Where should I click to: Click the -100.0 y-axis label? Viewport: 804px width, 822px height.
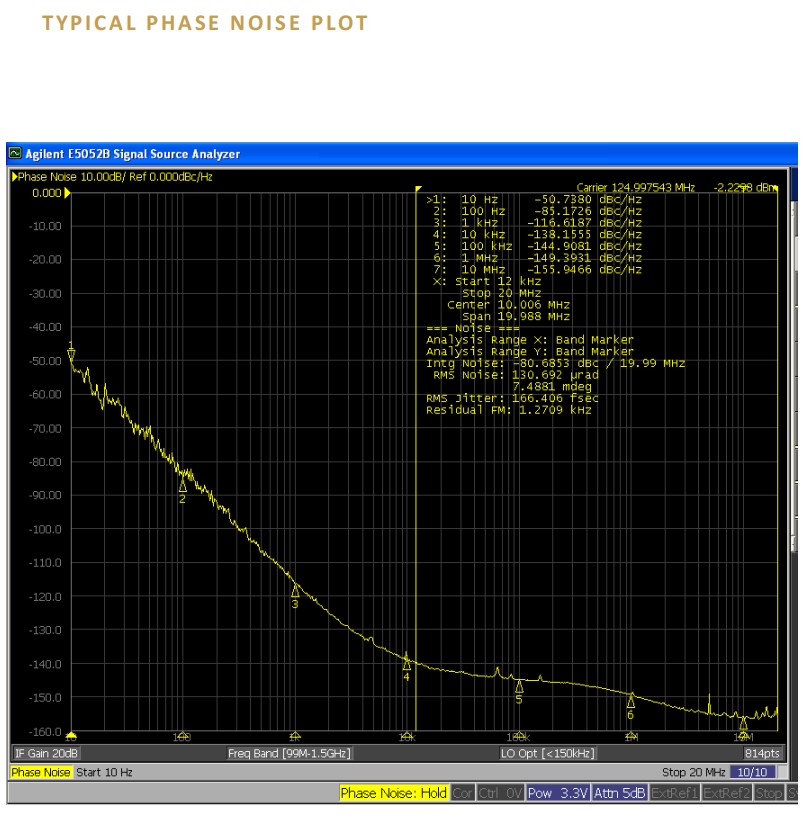[x=45, y=529]
